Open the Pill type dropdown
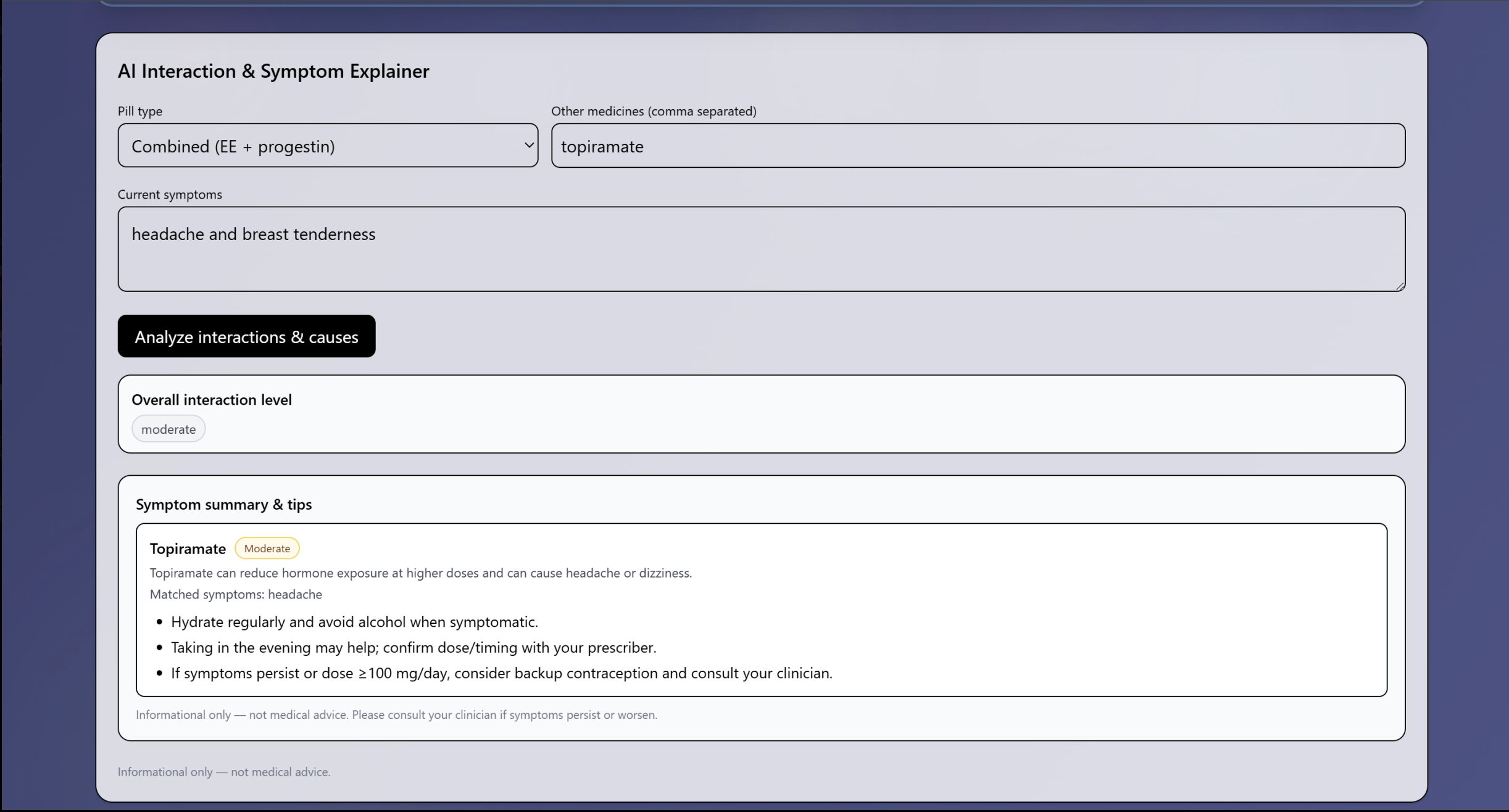 [x=327, y=146]
